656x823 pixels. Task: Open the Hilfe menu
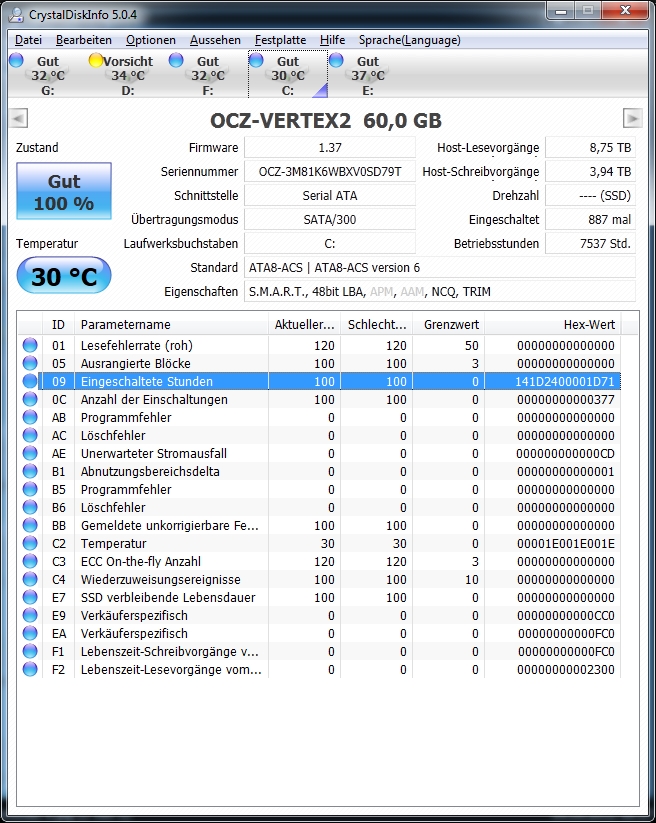(332, 40)
